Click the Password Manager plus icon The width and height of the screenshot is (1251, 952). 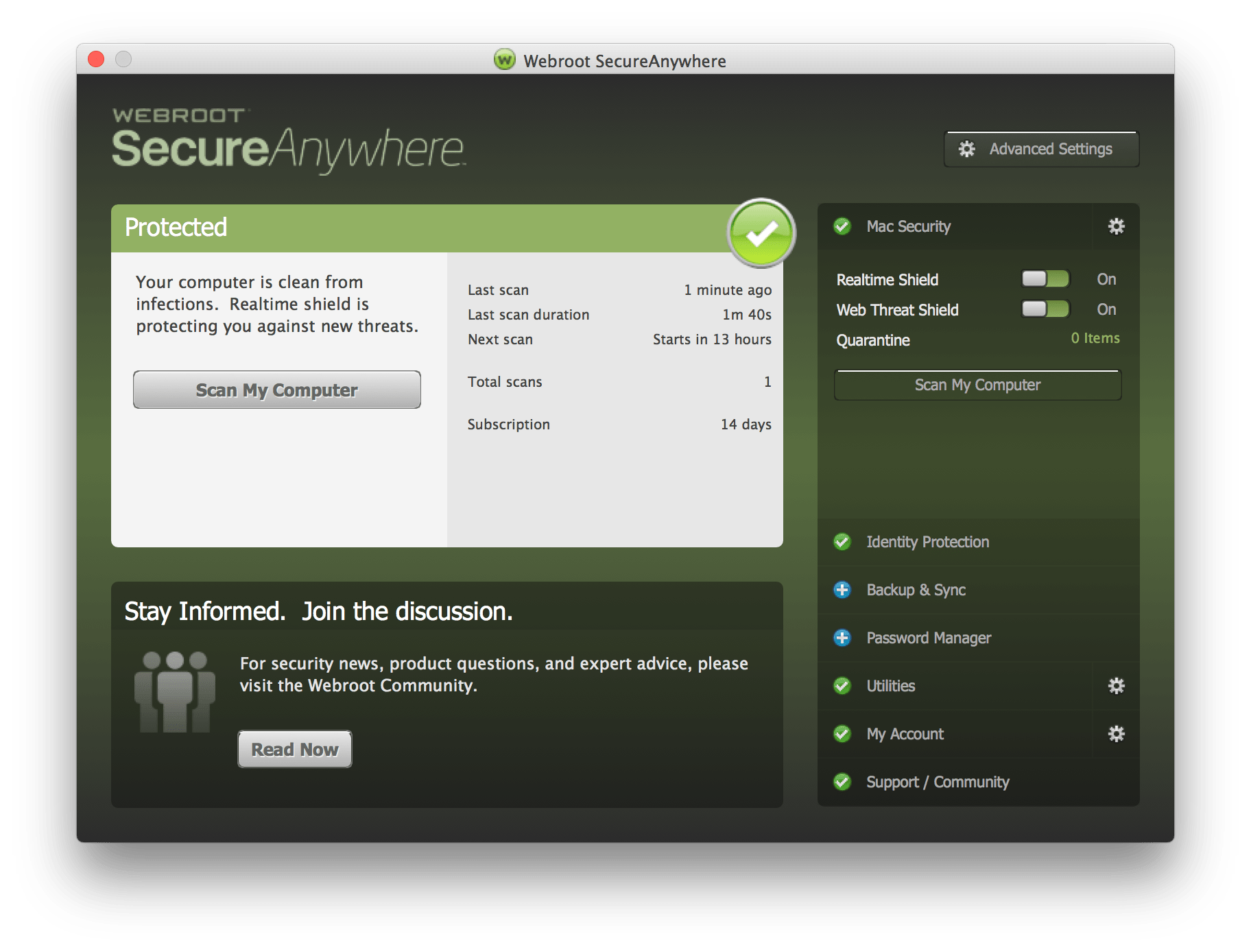[x=842, y=638]
